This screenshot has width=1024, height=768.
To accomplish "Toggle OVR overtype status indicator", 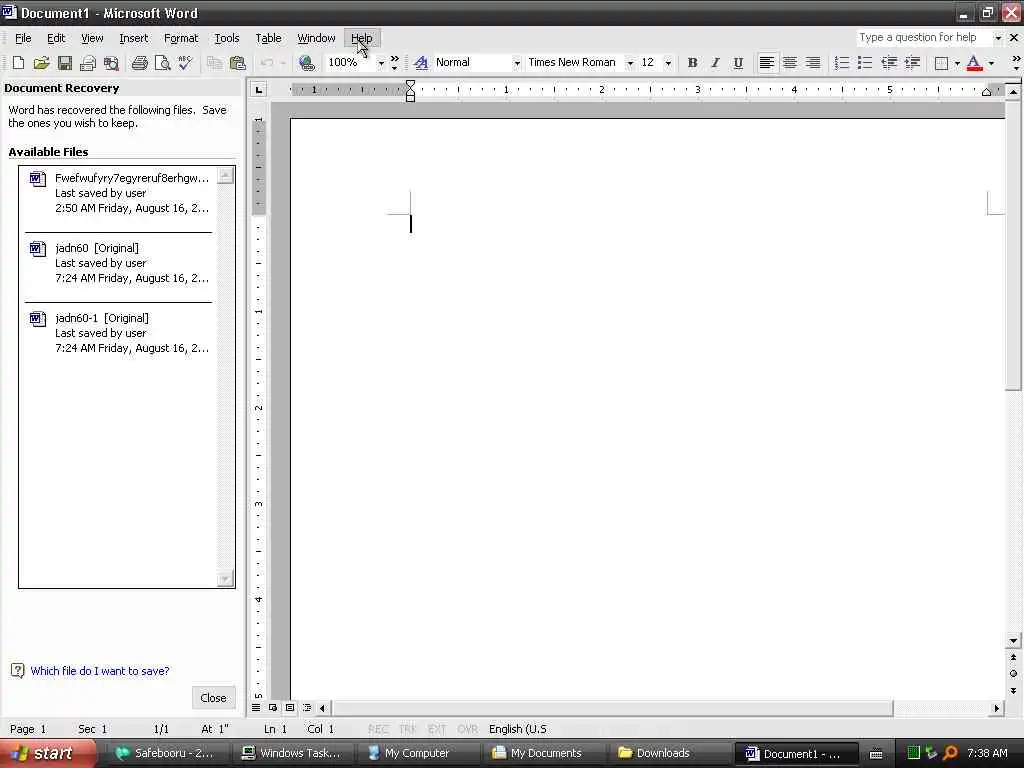I will [x=468, y=729].
